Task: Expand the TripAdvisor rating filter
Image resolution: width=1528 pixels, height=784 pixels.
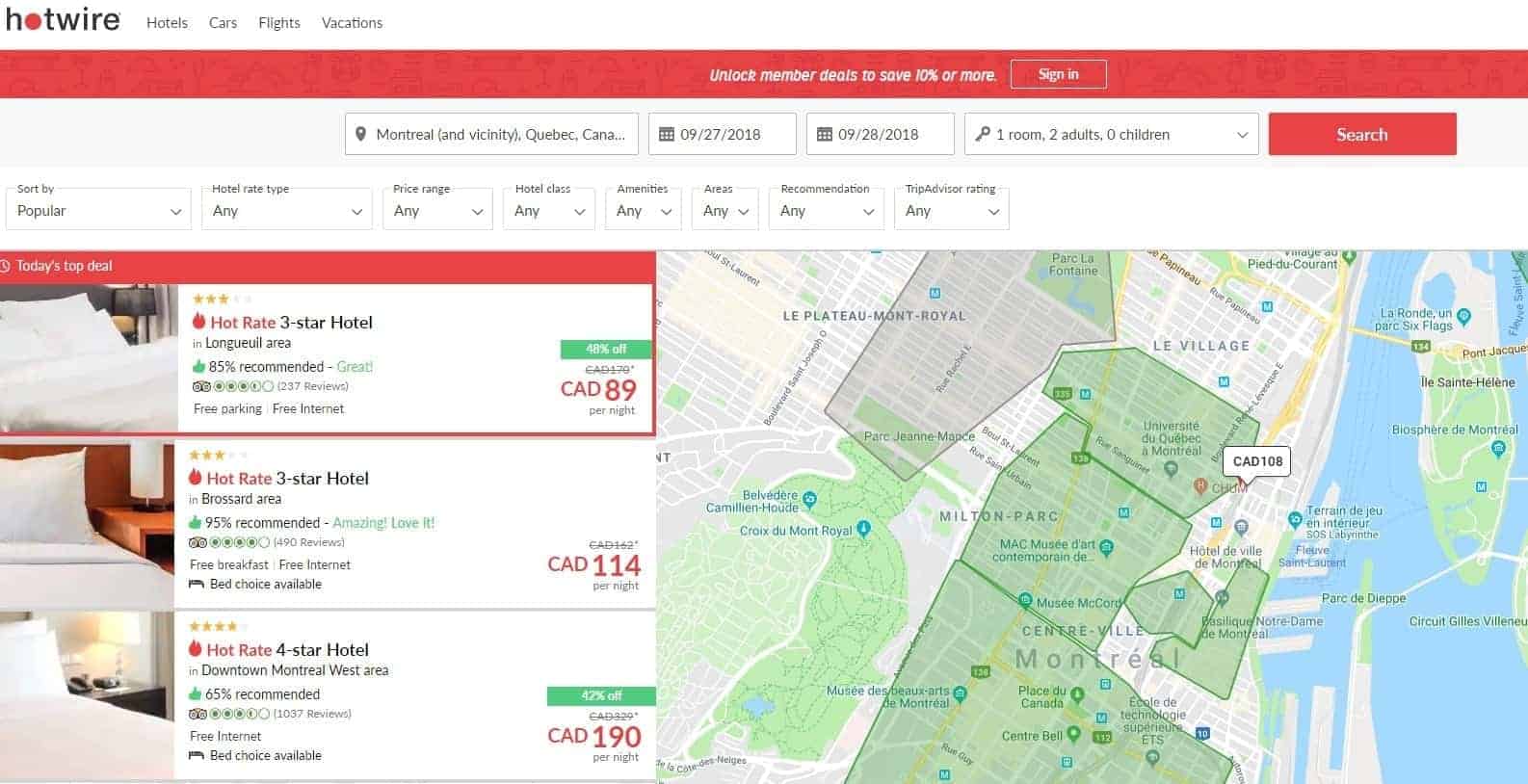Action: click(x=951, y=211)
